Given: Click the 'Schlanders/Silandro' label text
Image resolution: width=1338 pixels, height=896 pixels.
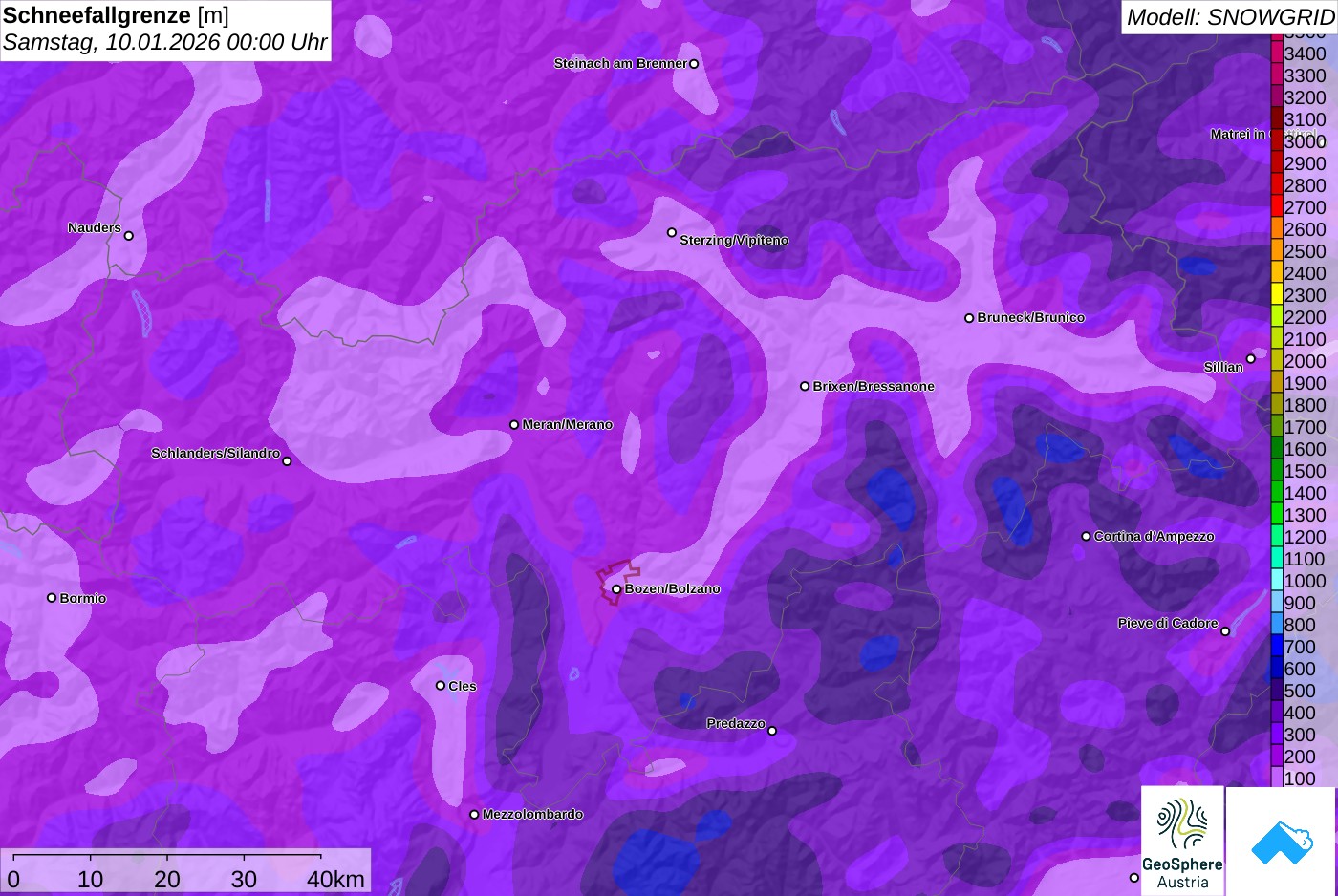Looking at the screenshot, I should [215, 454].
